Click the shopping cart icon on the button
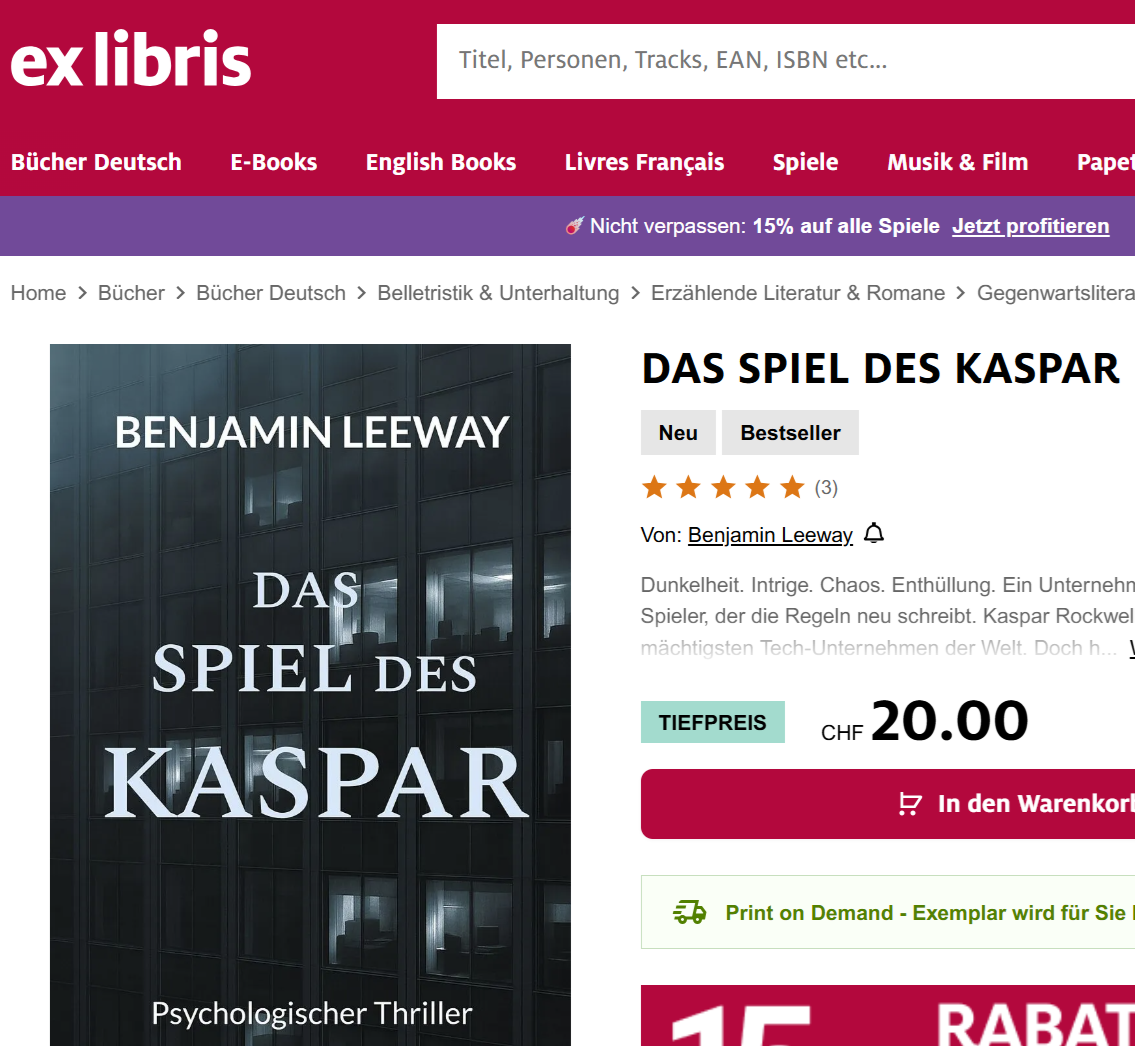Viewport: 1135px width, 1046px height. click(x=910, y=804)
